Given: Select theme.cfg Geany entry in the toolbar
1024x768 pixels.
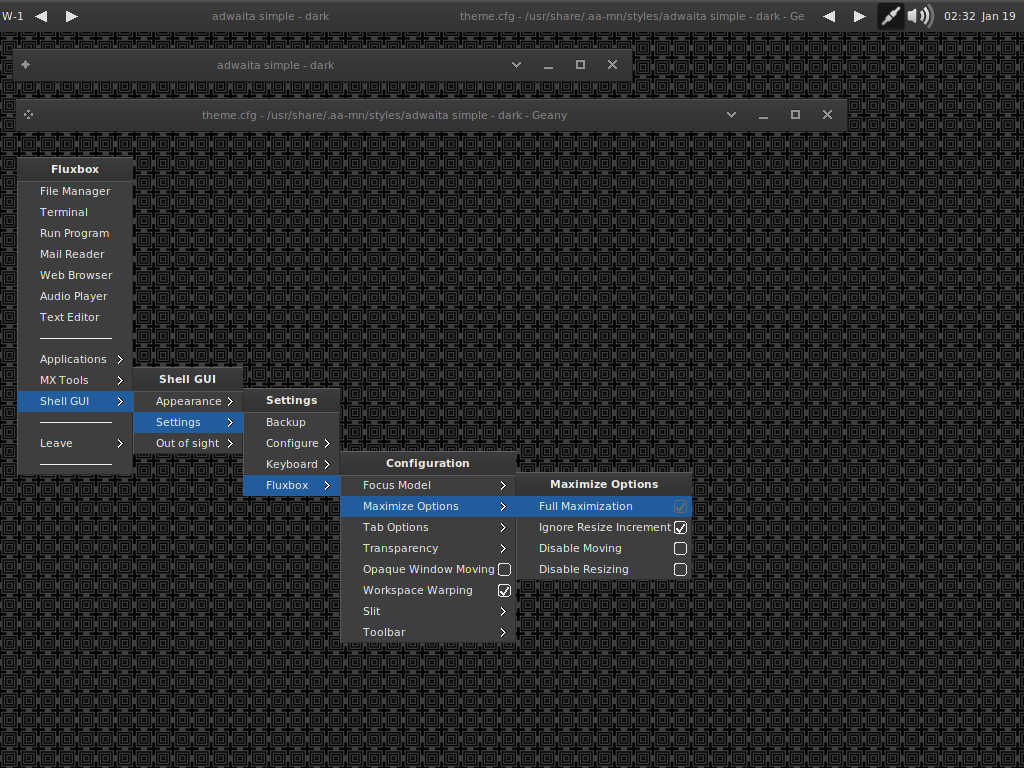Looking at the screenshot, I should point(632,16).
